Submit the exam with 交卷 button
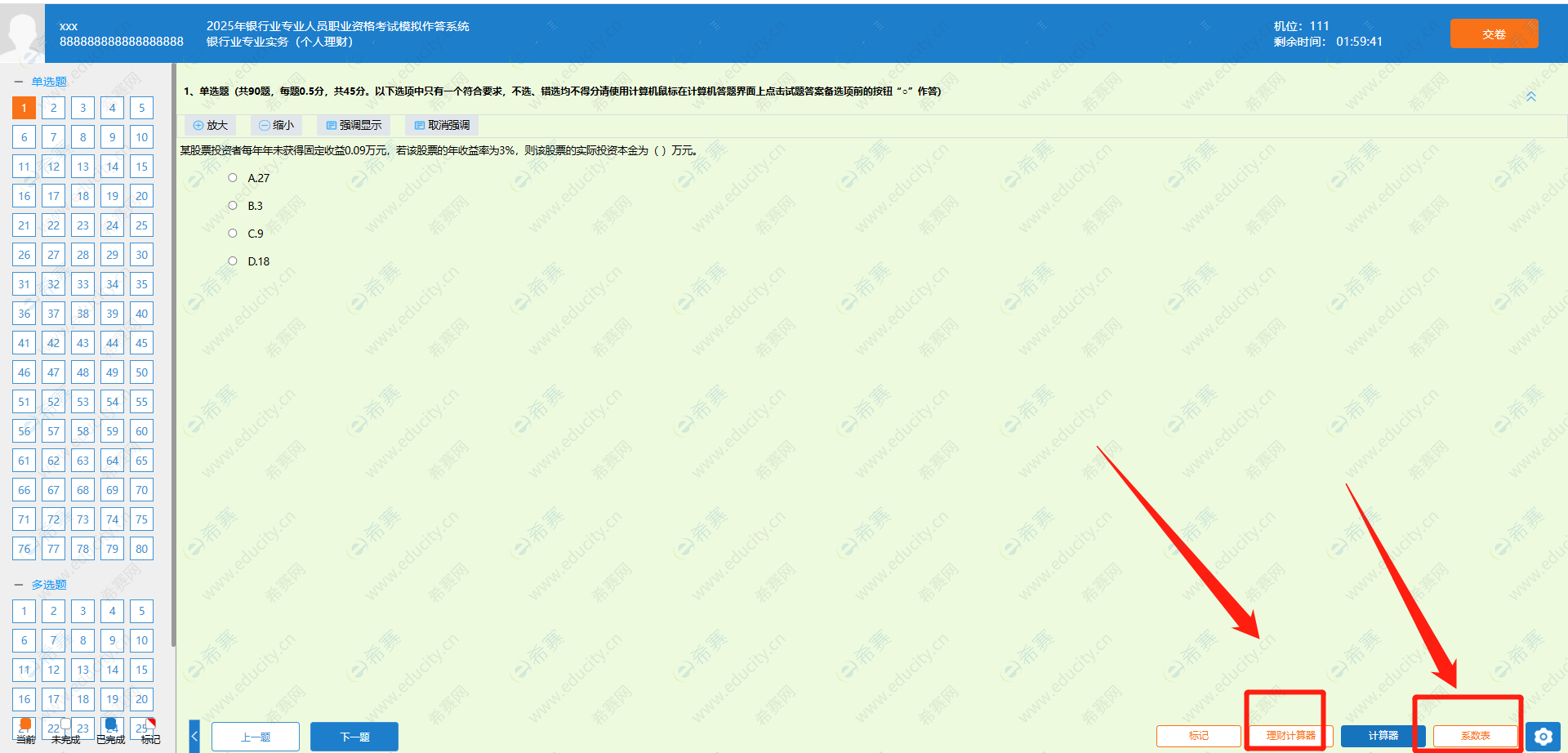 (x=1494, y=34)
